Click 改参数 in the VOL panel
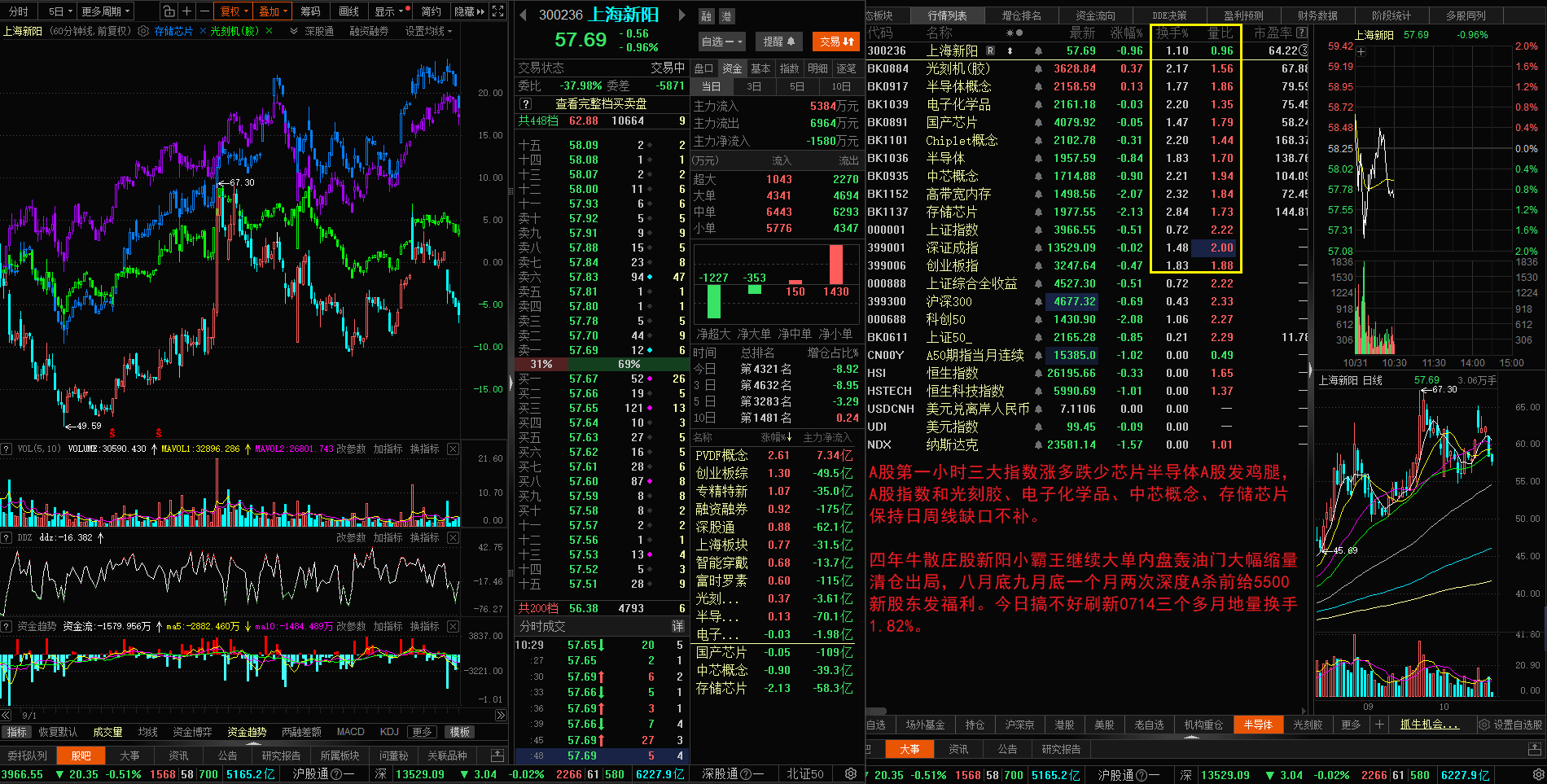1547x784 pixels. tap(352, 449)
